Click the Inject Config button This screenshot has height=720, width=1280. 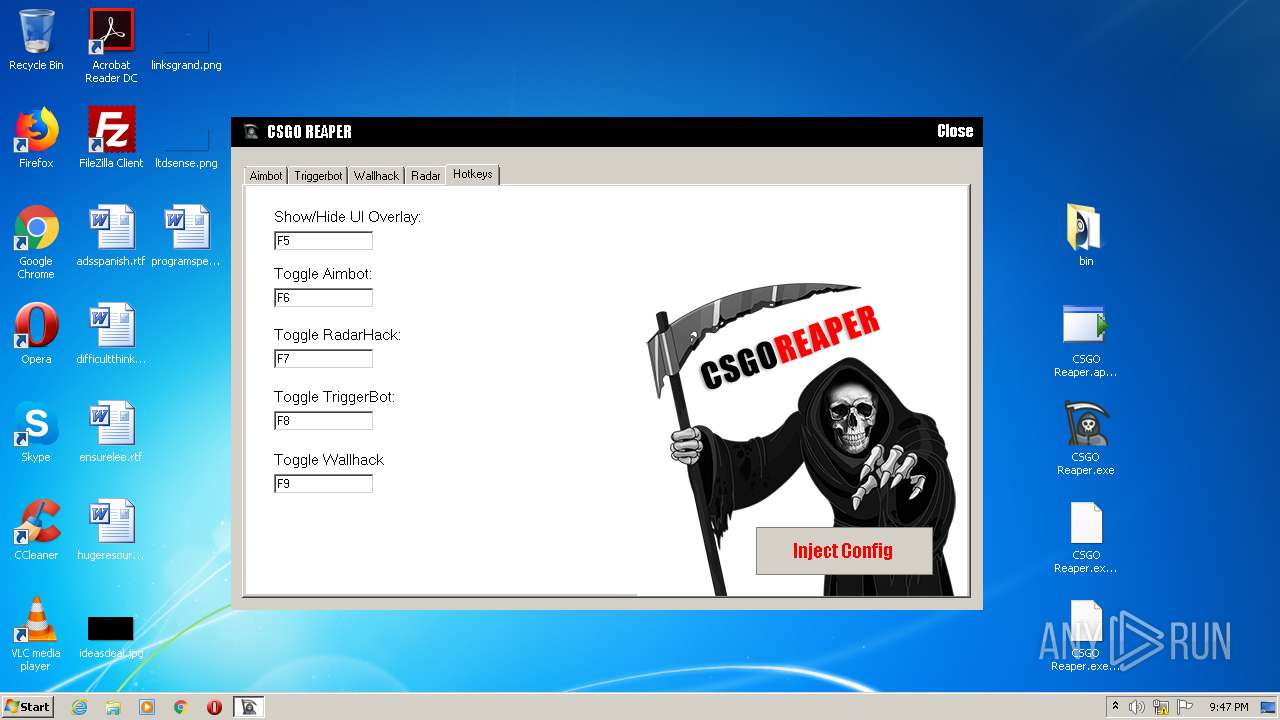(x=844, y=551)
